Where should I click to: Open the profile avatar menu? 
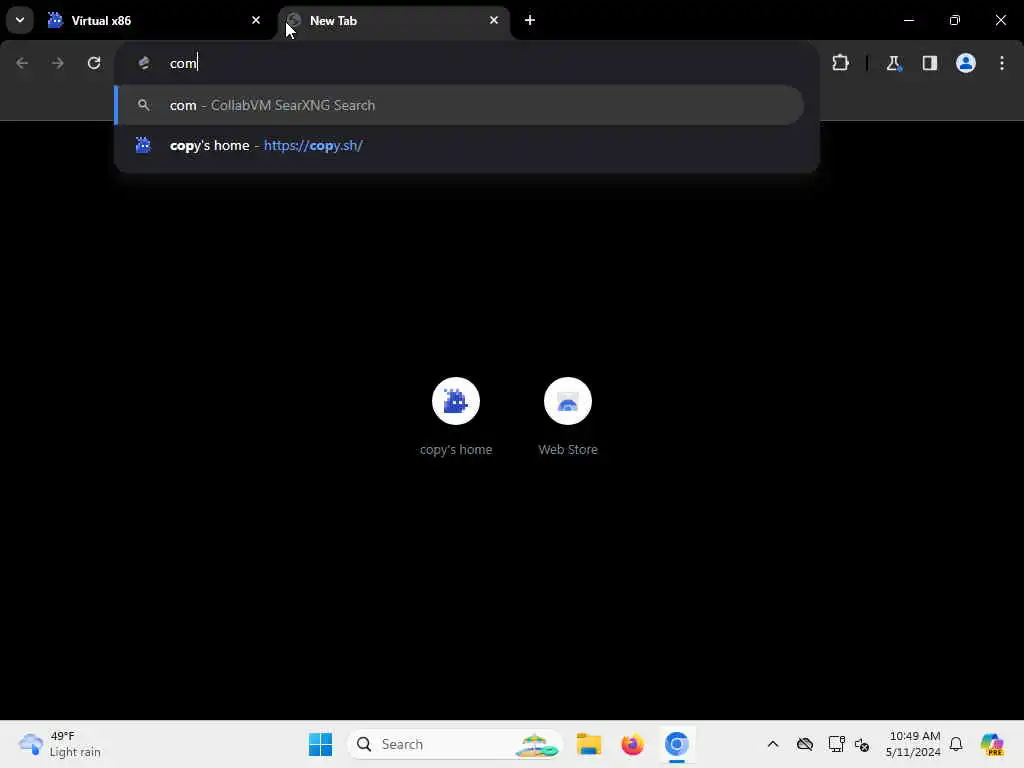pos(966,63)
